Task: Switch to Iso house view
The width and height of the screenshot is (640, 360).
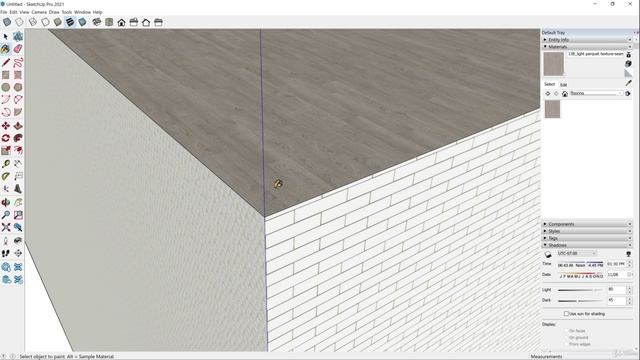Action: 97,22
